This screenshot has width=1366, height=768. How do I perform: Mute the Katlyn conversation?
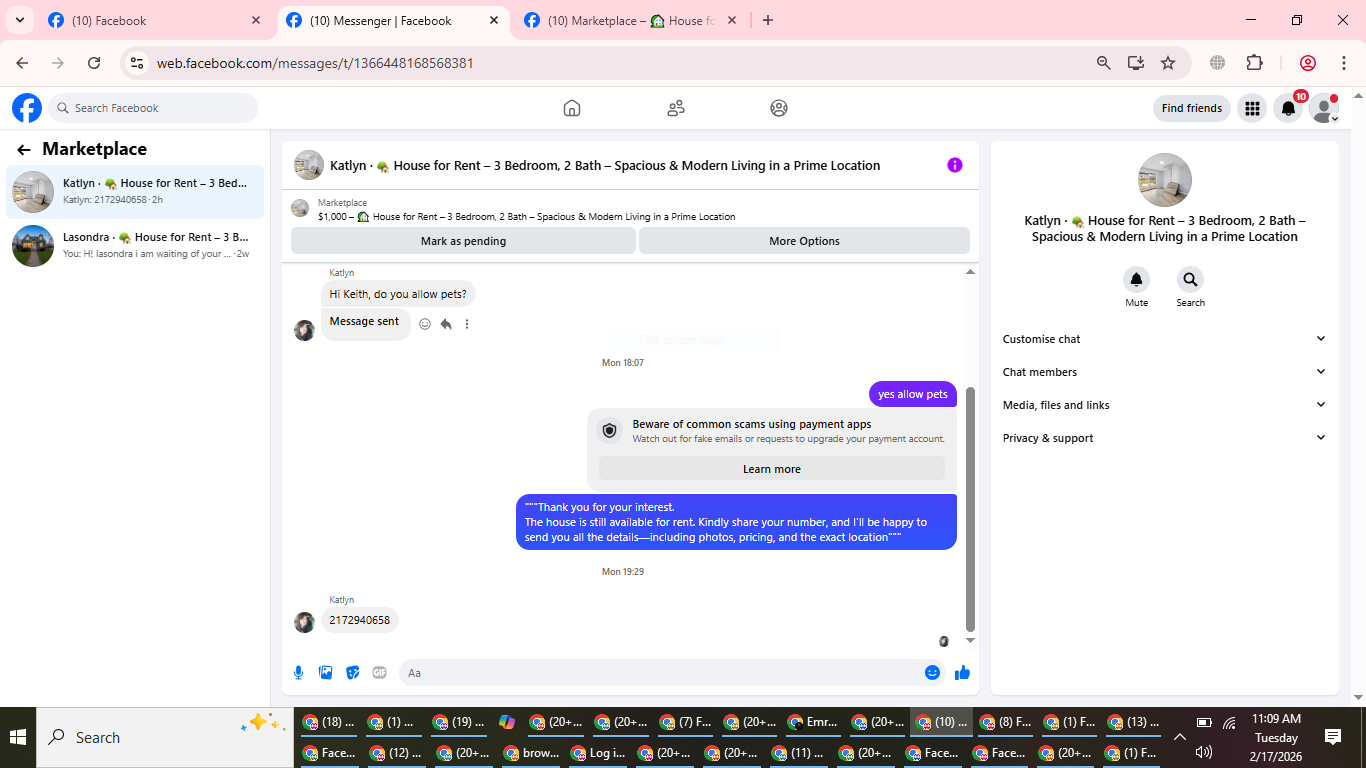(1136, 280)
